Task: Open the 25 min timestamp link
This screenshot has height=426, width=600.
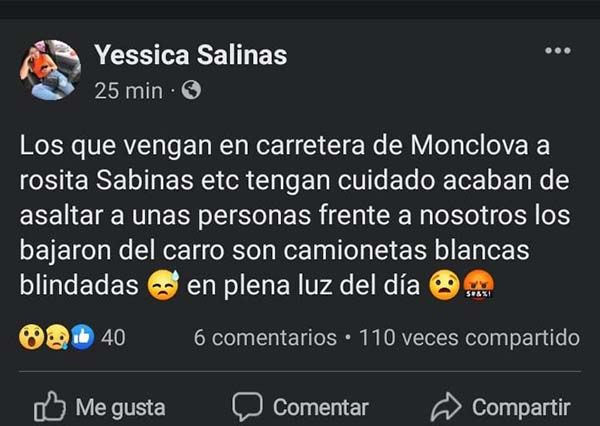Action: 128,90
